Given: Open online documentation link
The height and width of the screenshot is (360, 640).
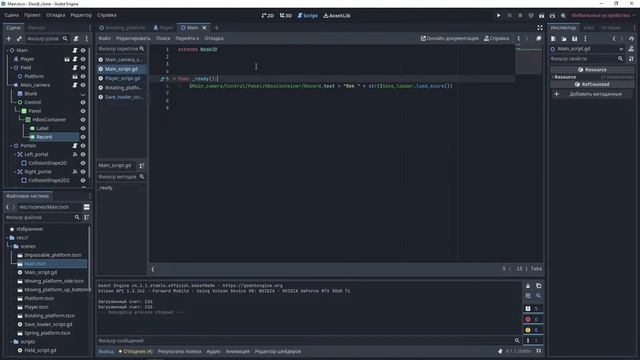Looking at the screenshot, I should tap(450, 38).
